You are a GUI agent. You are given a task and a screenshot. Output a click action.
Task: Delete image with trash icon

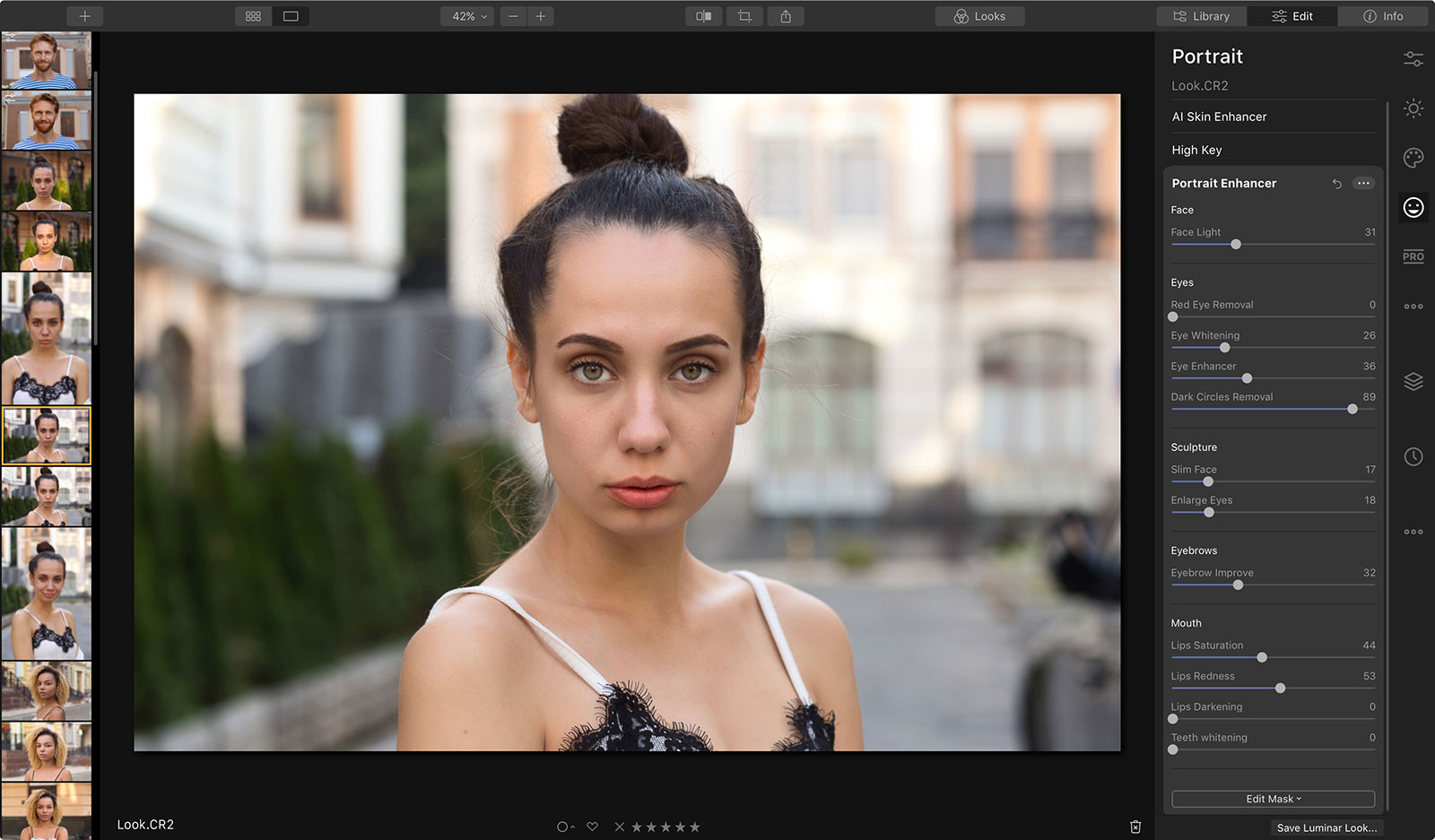[1135, 827]
